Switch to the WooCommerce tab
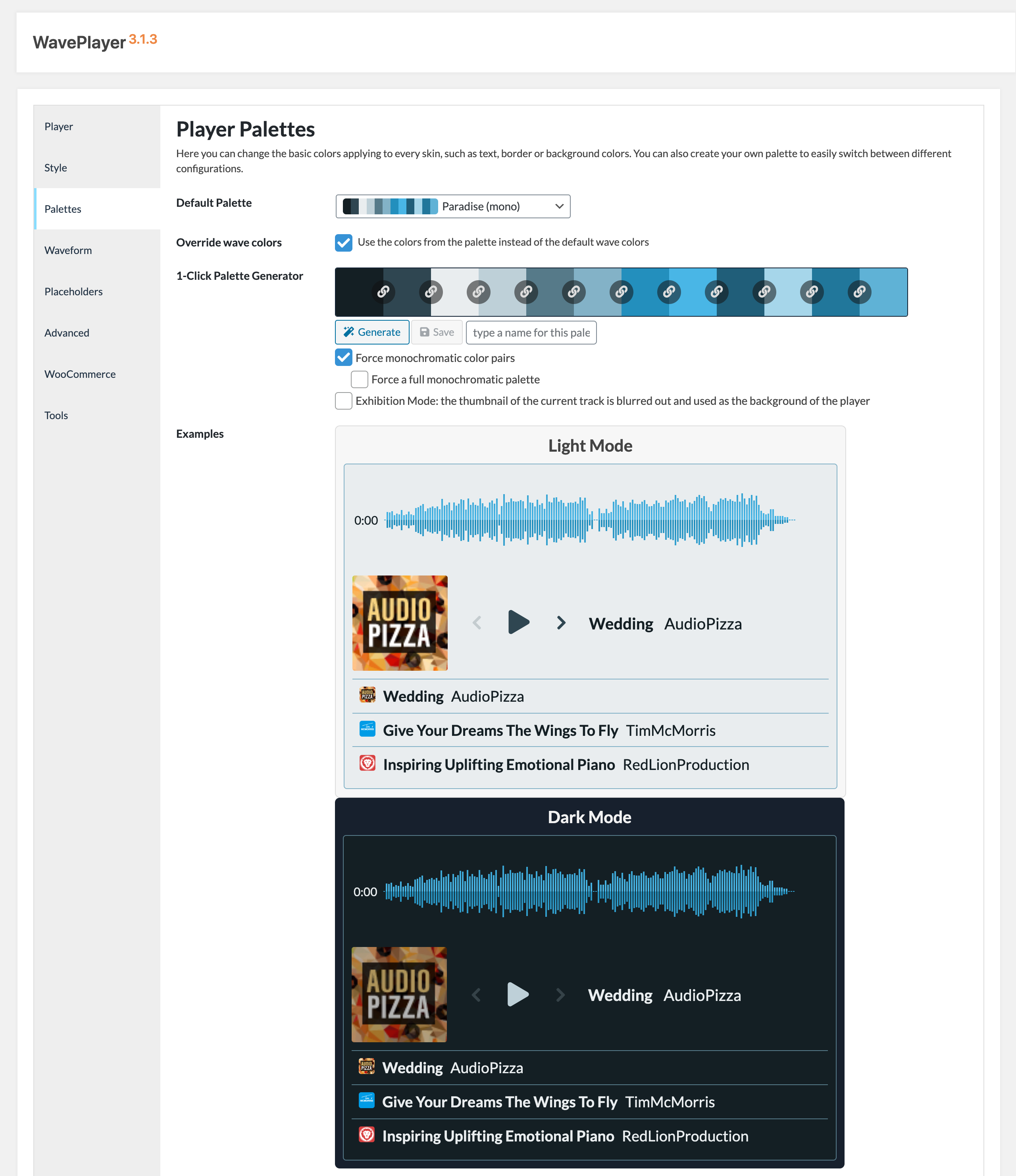The height and width of the screenshot is (1176, 1016). [80, 374]
